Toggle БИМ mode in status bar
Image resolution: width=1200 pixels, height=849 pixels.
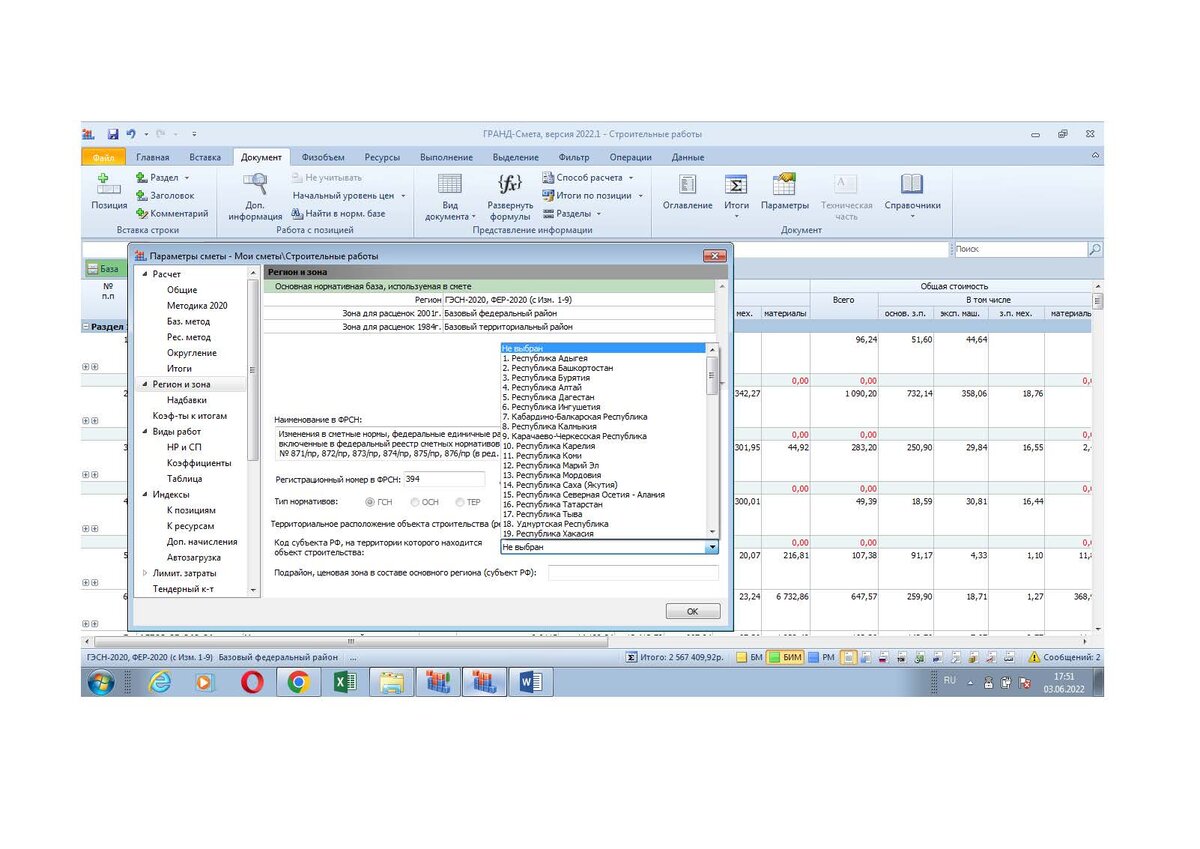[x=786, y=657]
